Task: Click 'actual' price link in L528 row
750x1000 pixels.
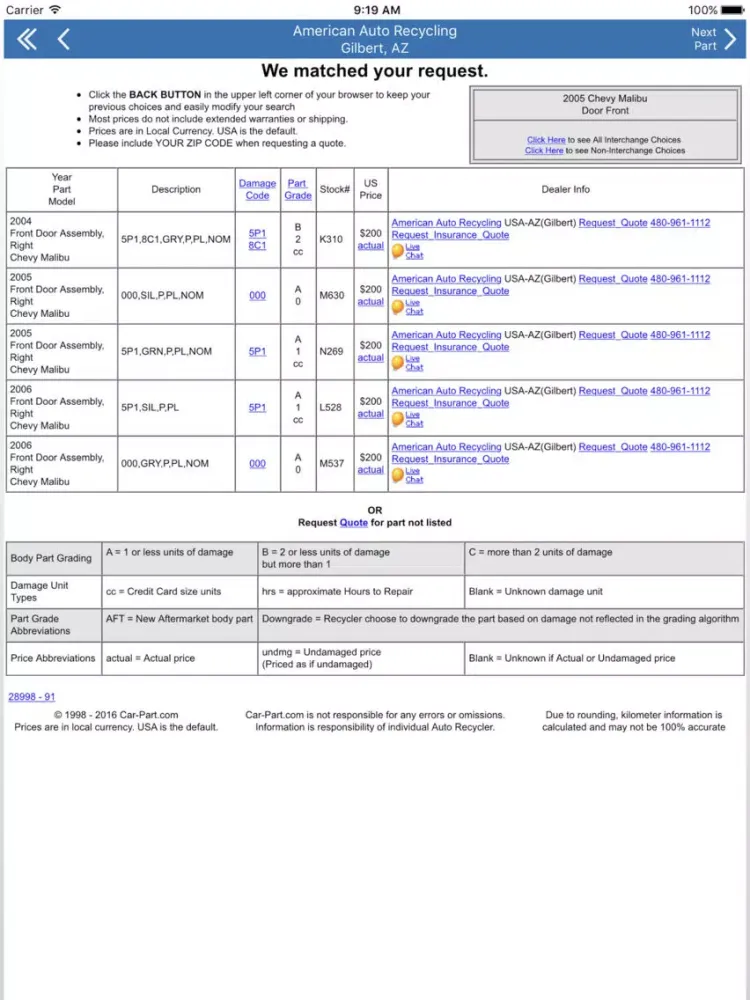Action: coord(371,414)
